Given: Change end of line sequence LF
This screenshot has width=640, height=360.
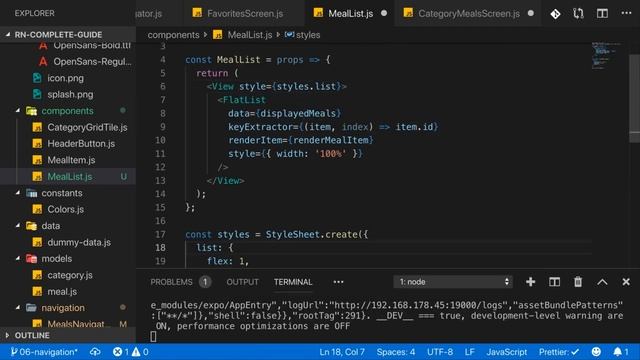Looking at the screenshot, I should coord(469,351).
